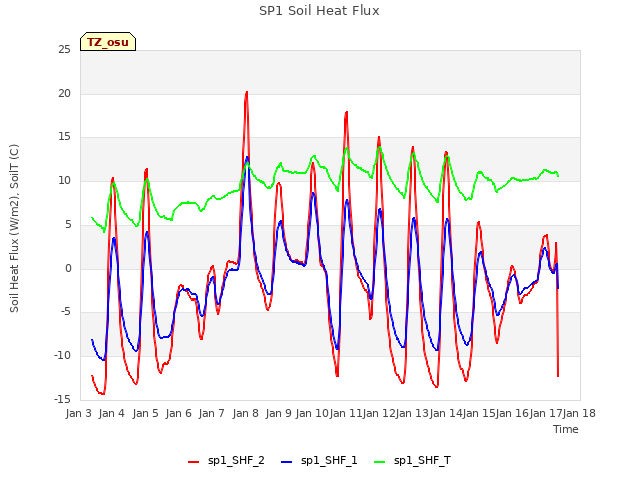Image resolution: width=640 pixels, height=480 pixels.
Task: Click the blue peak near 13 on Jan 8
Action: click(x=247, y=157)
